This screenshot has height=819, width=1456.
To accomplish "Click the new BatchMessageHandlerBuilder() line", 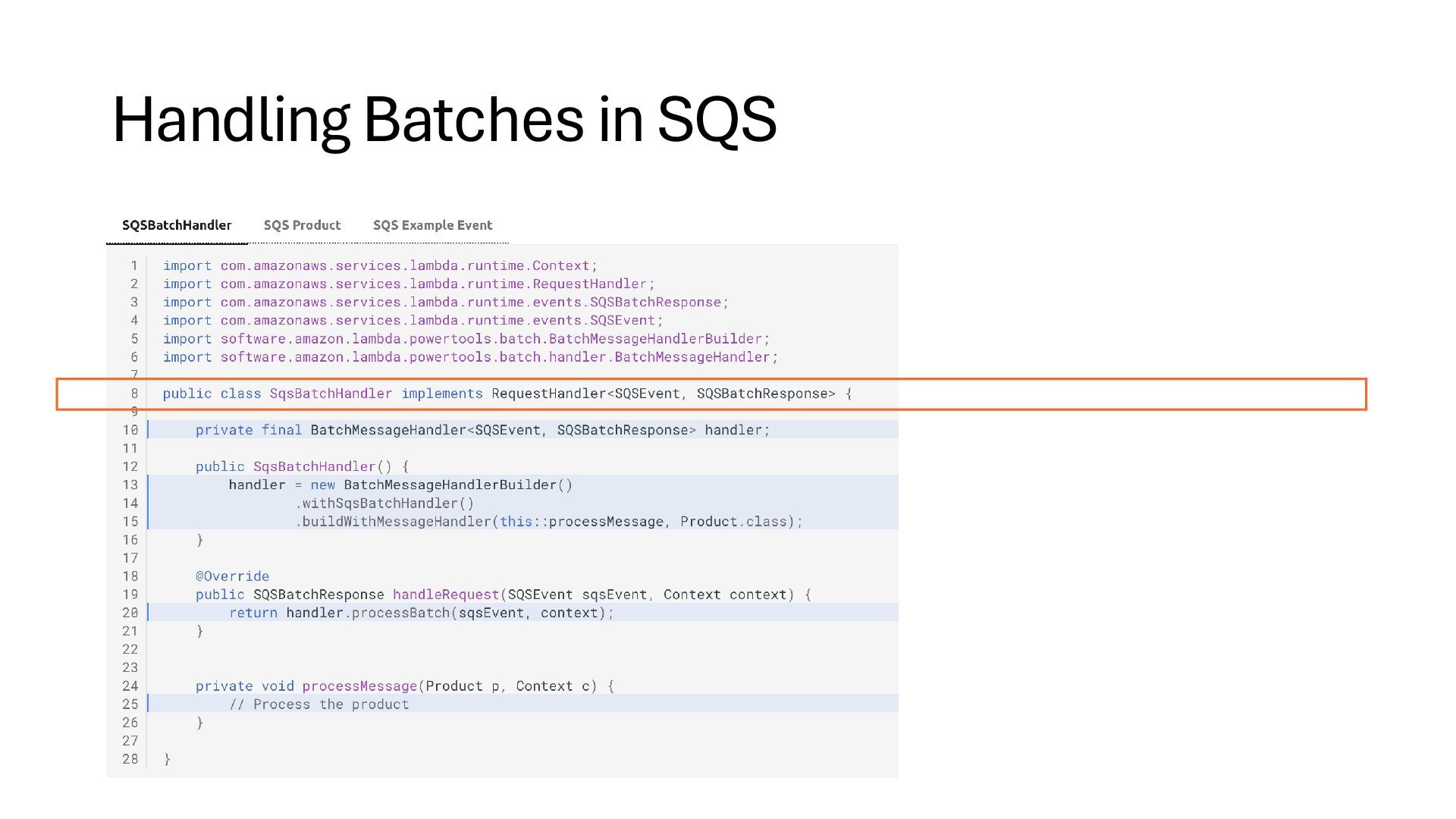I will click(x=400, y=485).
